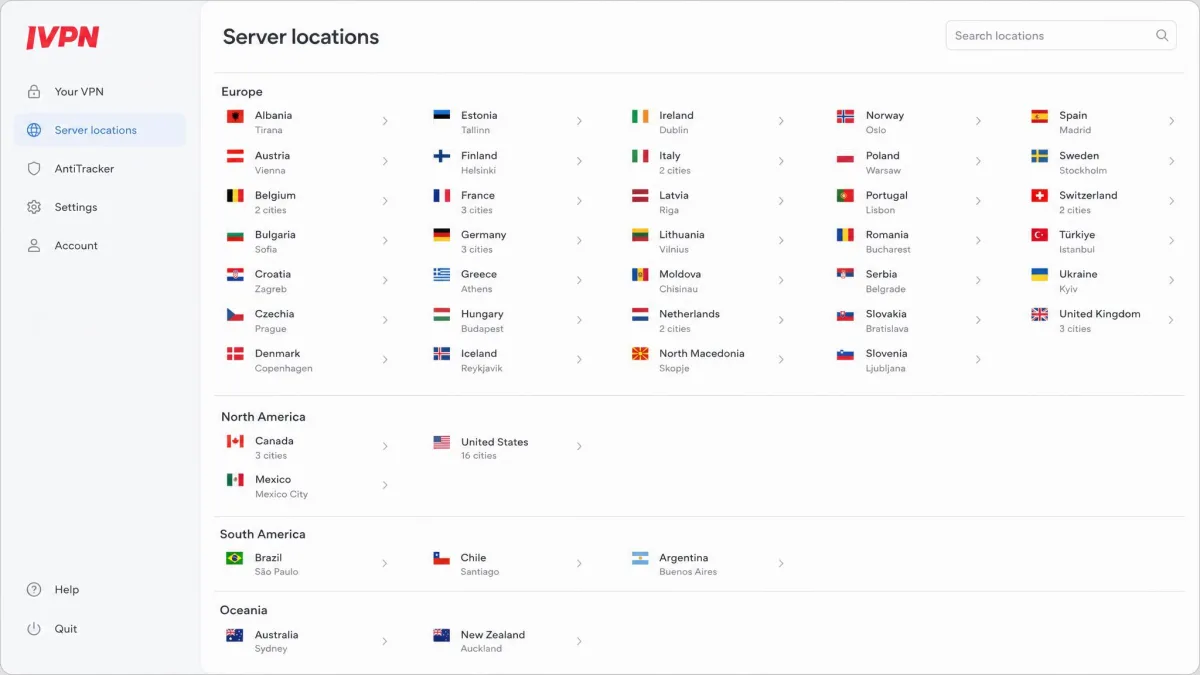This screenshot has height=675, width=1200.
Task: Click the globe icon beside Server locations
Action: pyautogui.click(x=34, y=130)
